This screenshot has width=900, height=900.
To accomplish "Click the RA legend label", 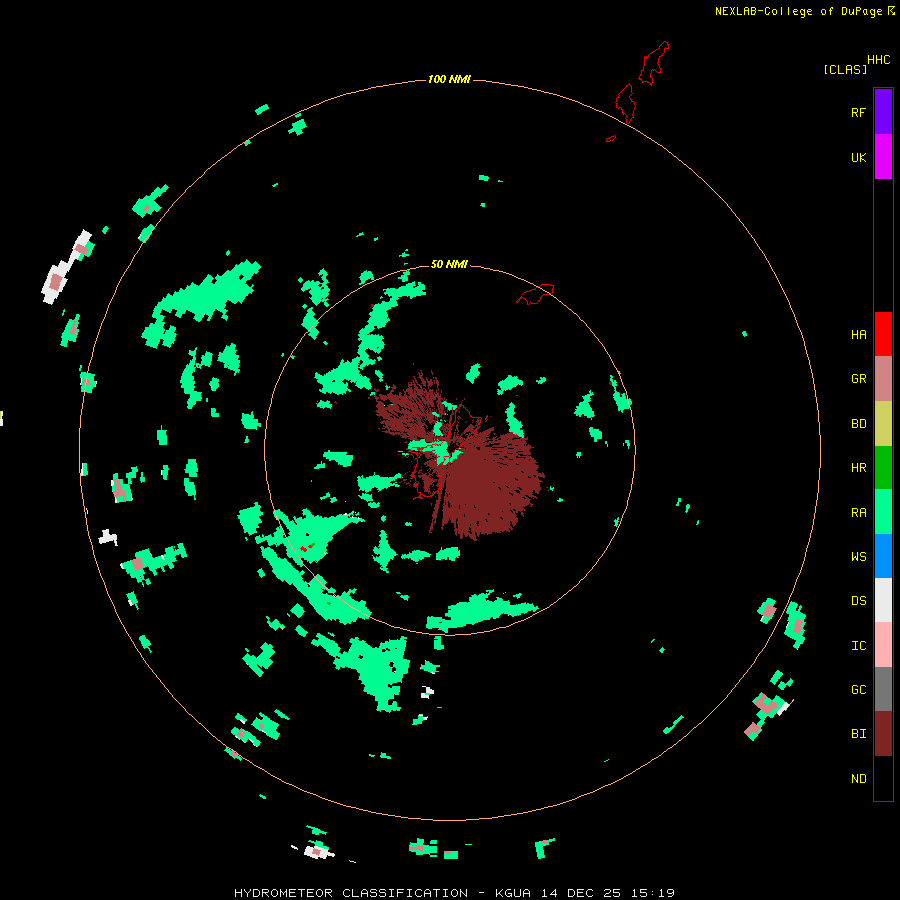I will pyautogui.click(x=858, y=513).
